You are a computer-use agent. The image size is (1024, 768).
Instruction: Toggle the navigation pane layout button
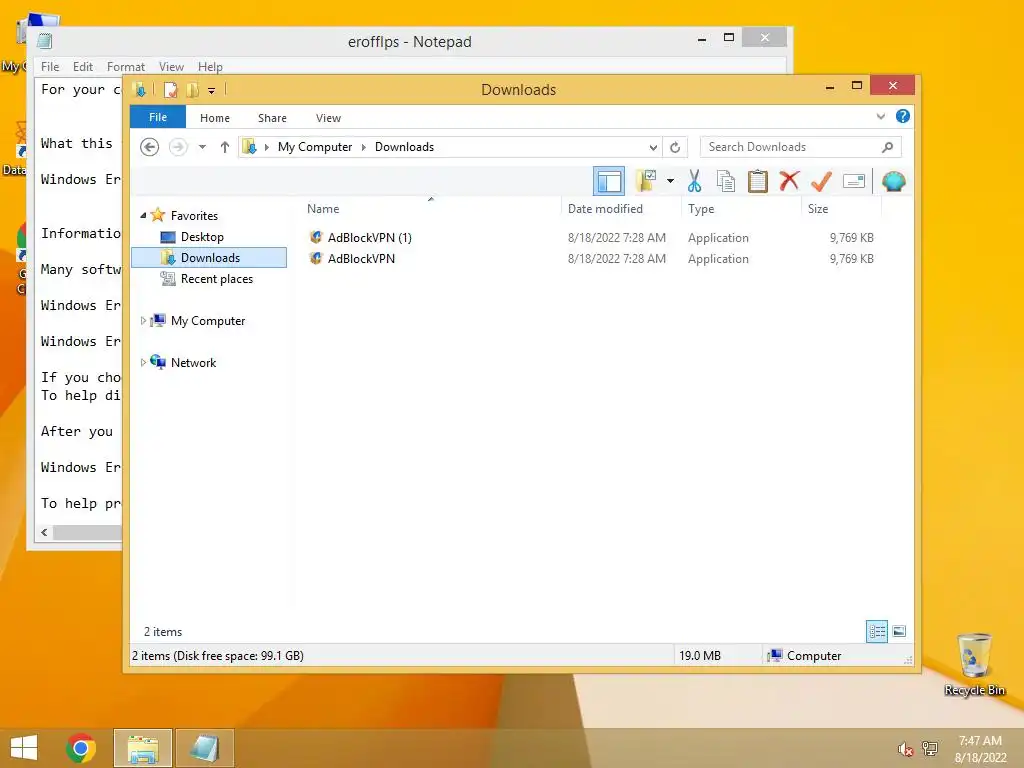pyautogui.click(x=609, y=182)
